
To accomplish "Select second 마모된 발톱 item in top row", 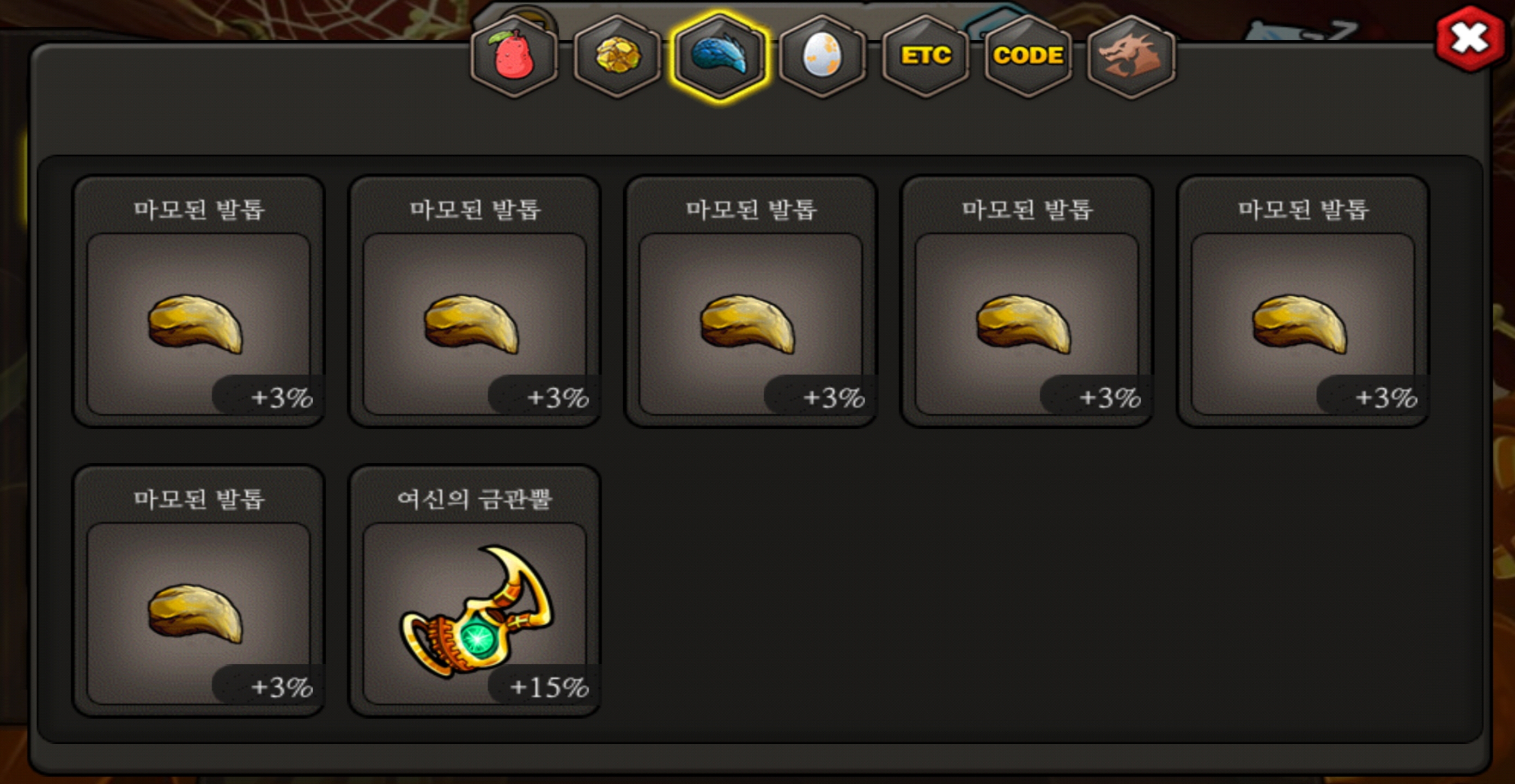I will pos(474,302).
